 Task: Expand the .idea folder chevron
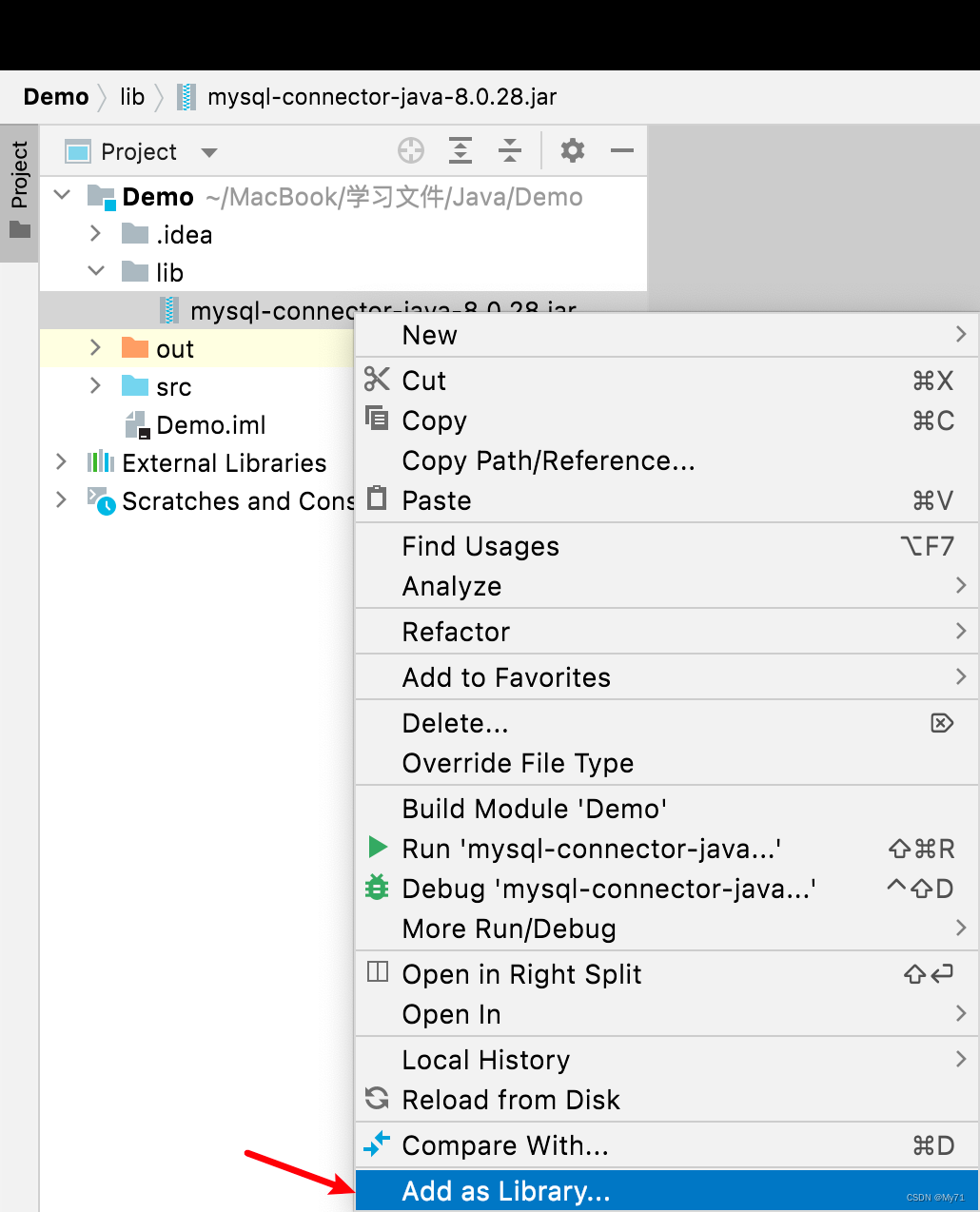point(95,233)
